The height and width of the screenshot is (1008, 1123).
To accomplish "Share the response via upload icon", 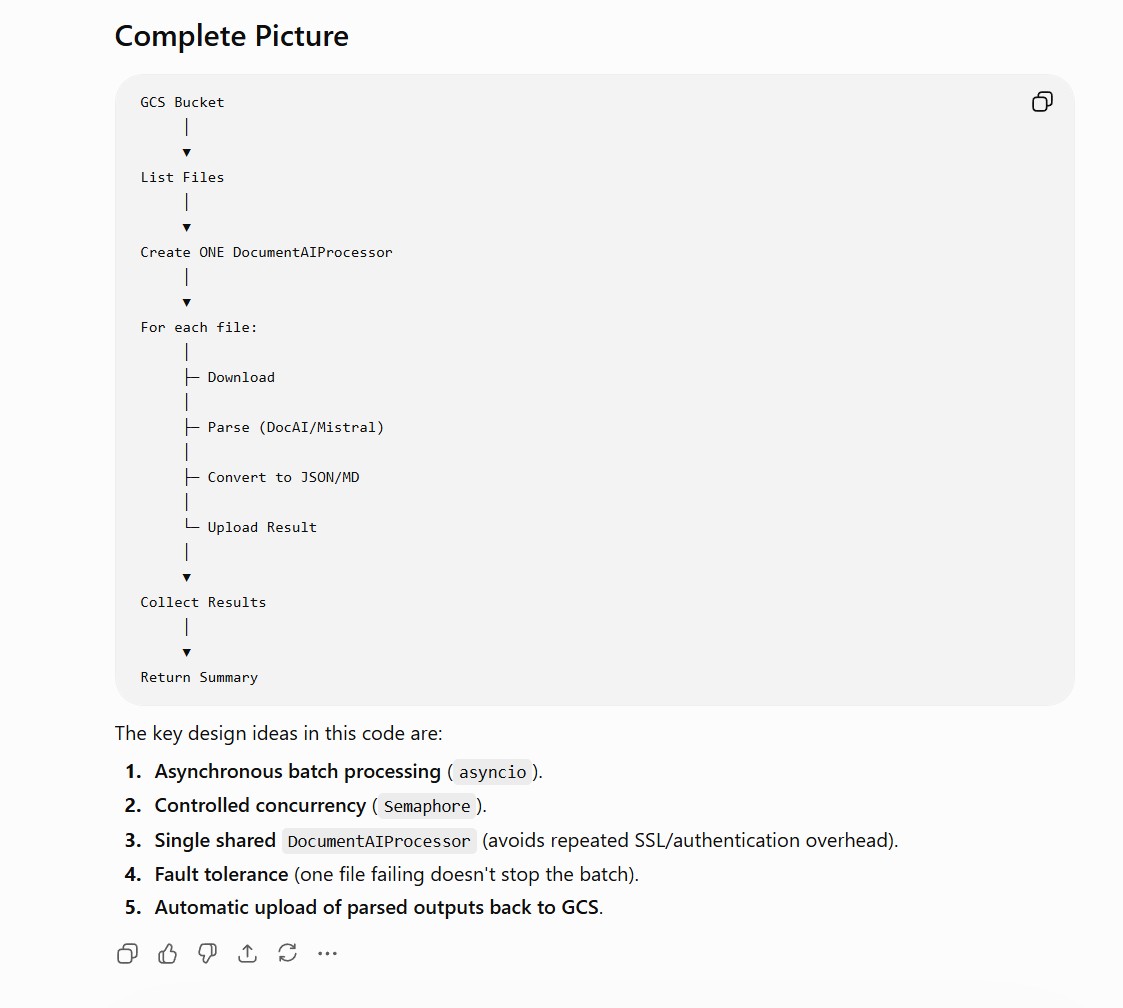I will pos(247,954).
